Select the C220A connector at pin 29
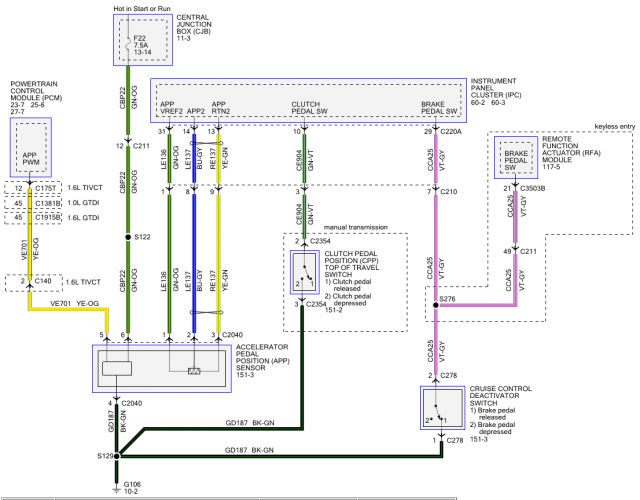 (451, 131)
